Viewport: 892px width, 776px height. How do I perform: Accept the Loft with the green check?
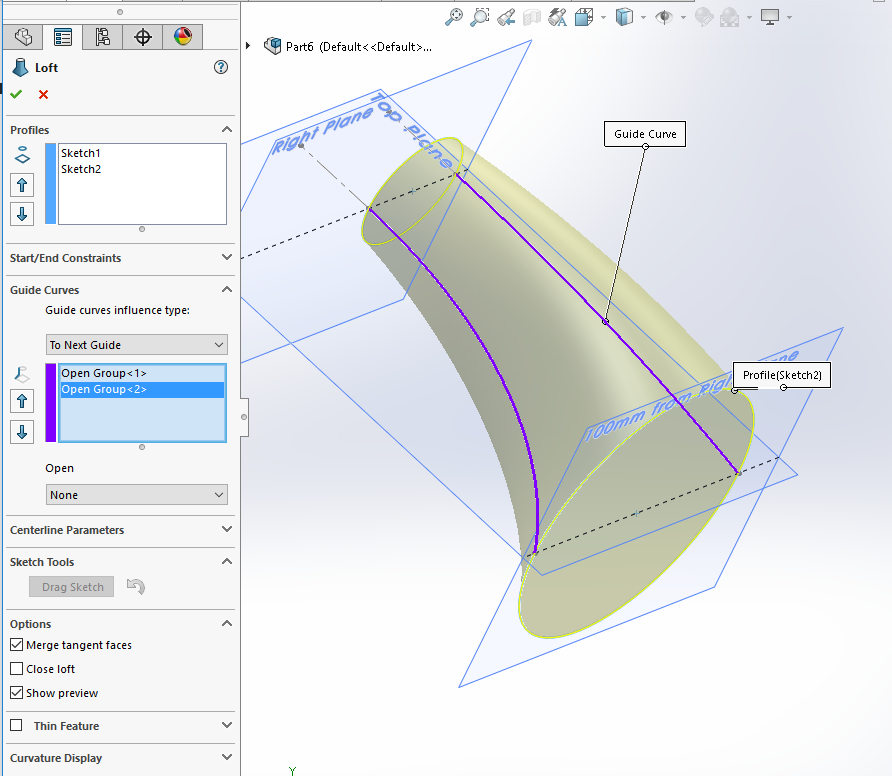click(16, 94)
